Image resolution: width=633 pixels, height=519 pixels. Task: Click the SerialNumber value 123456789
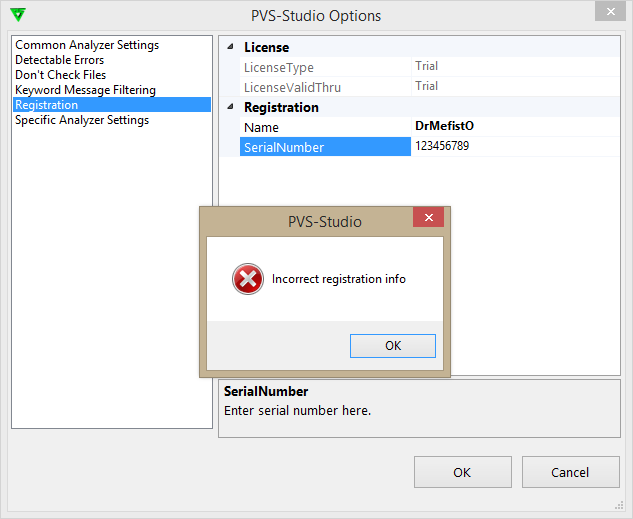click(x=441, y=146)
